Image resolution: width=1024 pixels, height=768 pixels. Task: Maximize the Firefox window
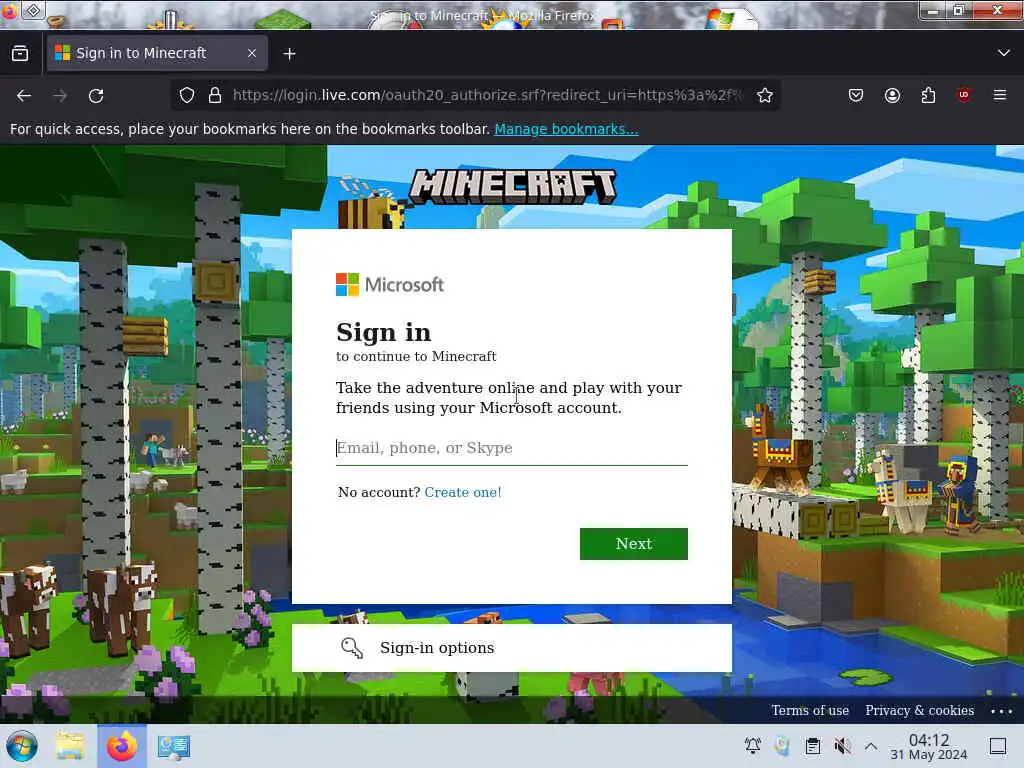point(959,10)
